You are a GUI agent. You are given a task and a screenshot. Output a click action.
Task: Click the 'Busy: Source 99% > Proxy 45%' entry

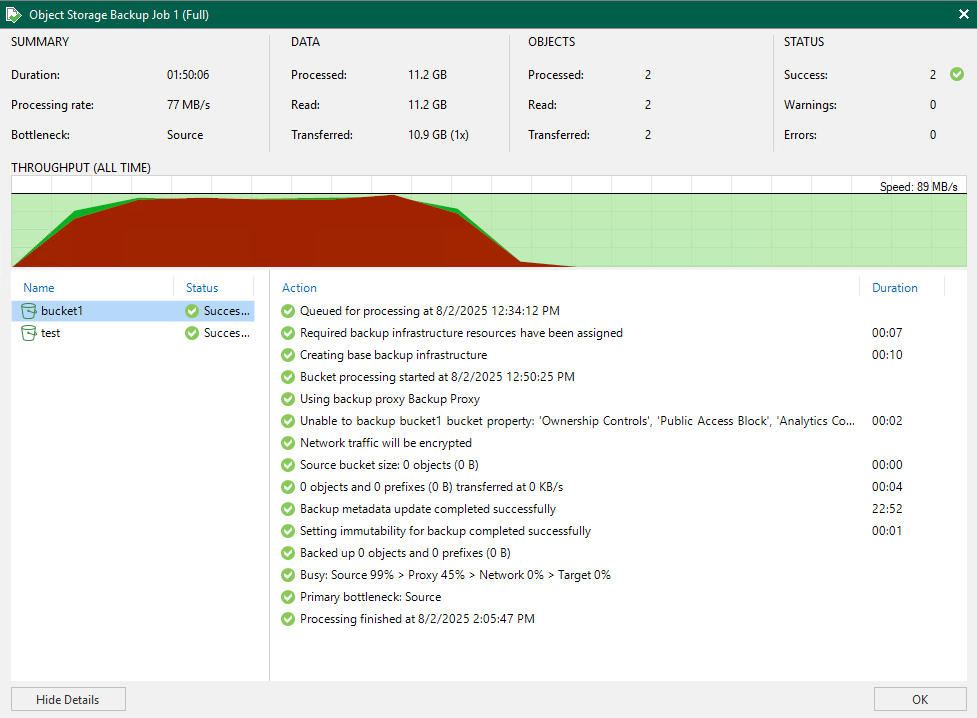pyautogui.click(x=455, y=575)
